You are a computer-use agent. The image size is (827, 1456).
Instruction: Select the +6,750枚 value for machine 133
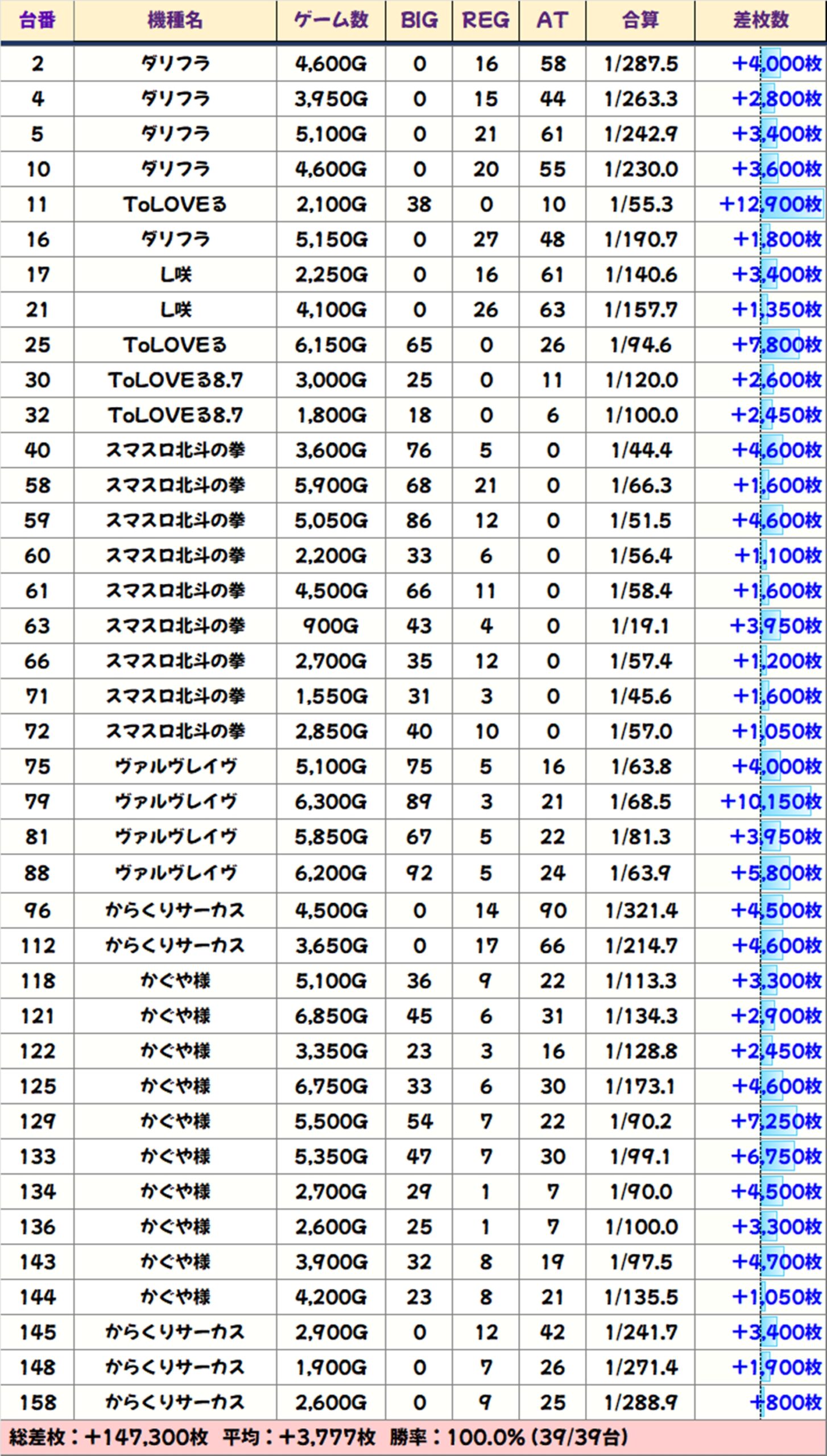(776, 1156)
